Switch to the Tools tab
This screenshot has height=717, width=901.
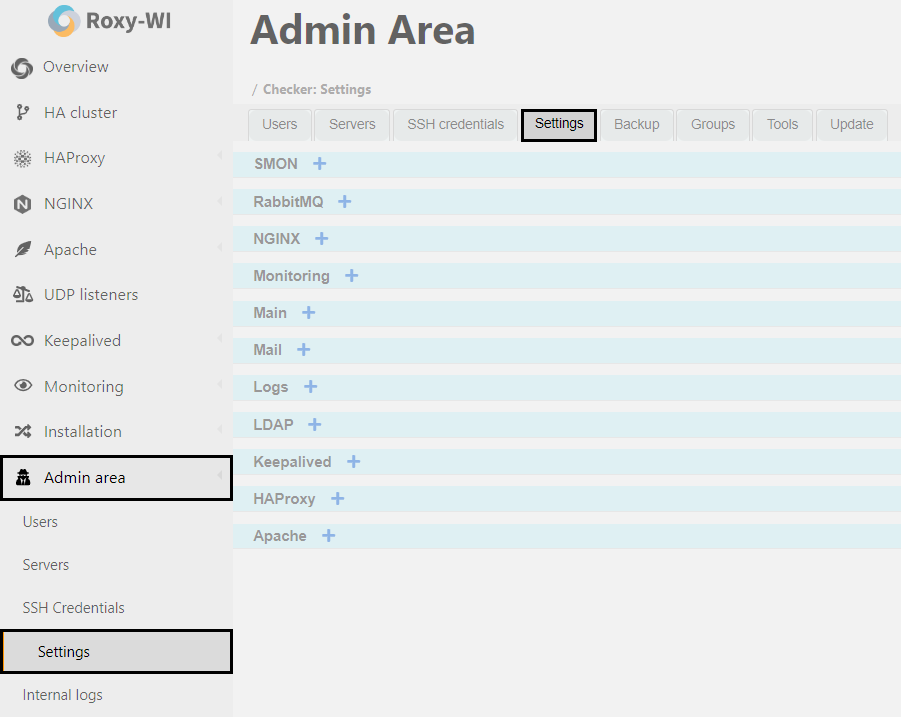782,125
